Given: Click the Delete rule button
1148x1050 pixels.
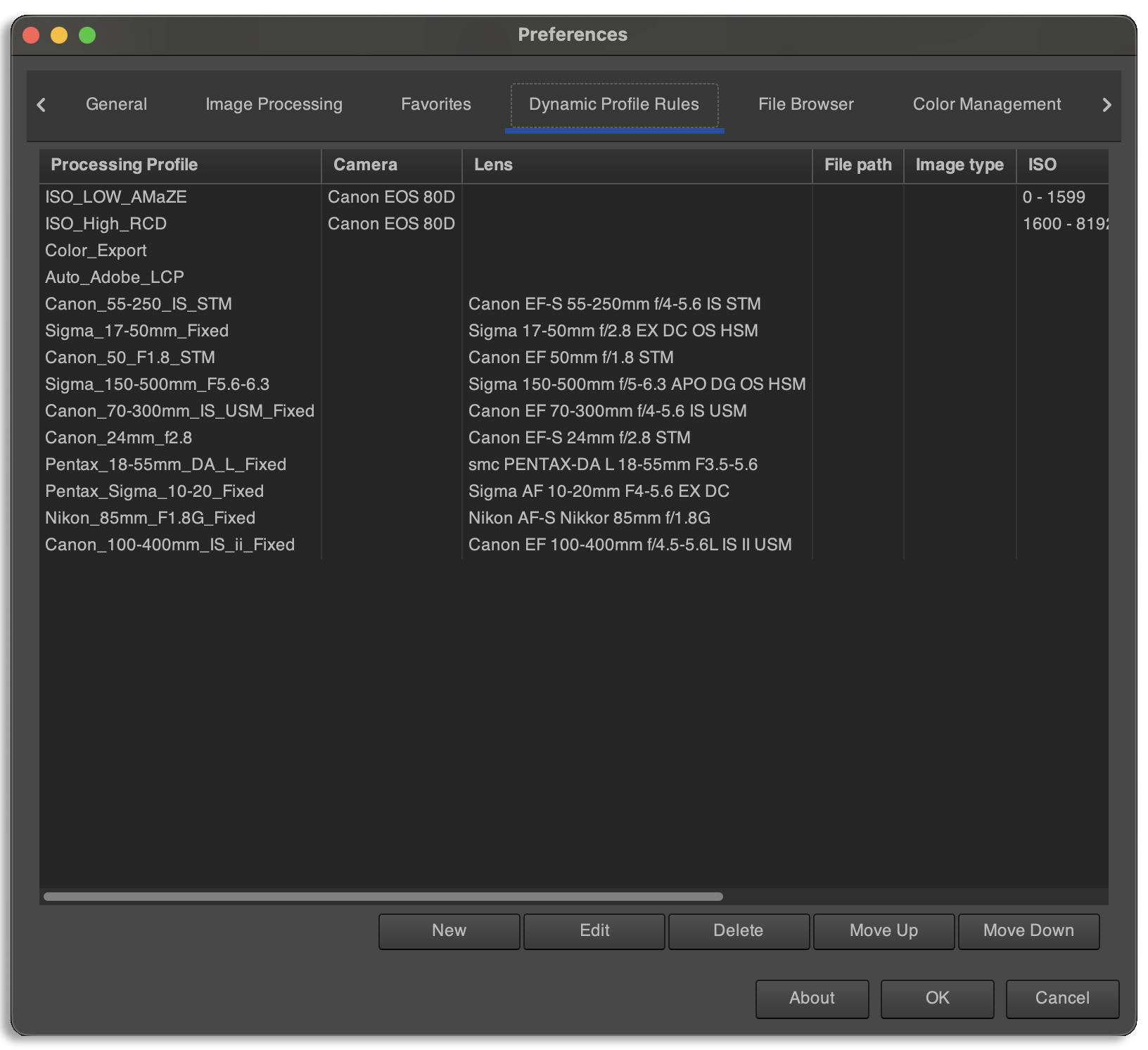Looking at the screenshot, I should click(739, 930).
